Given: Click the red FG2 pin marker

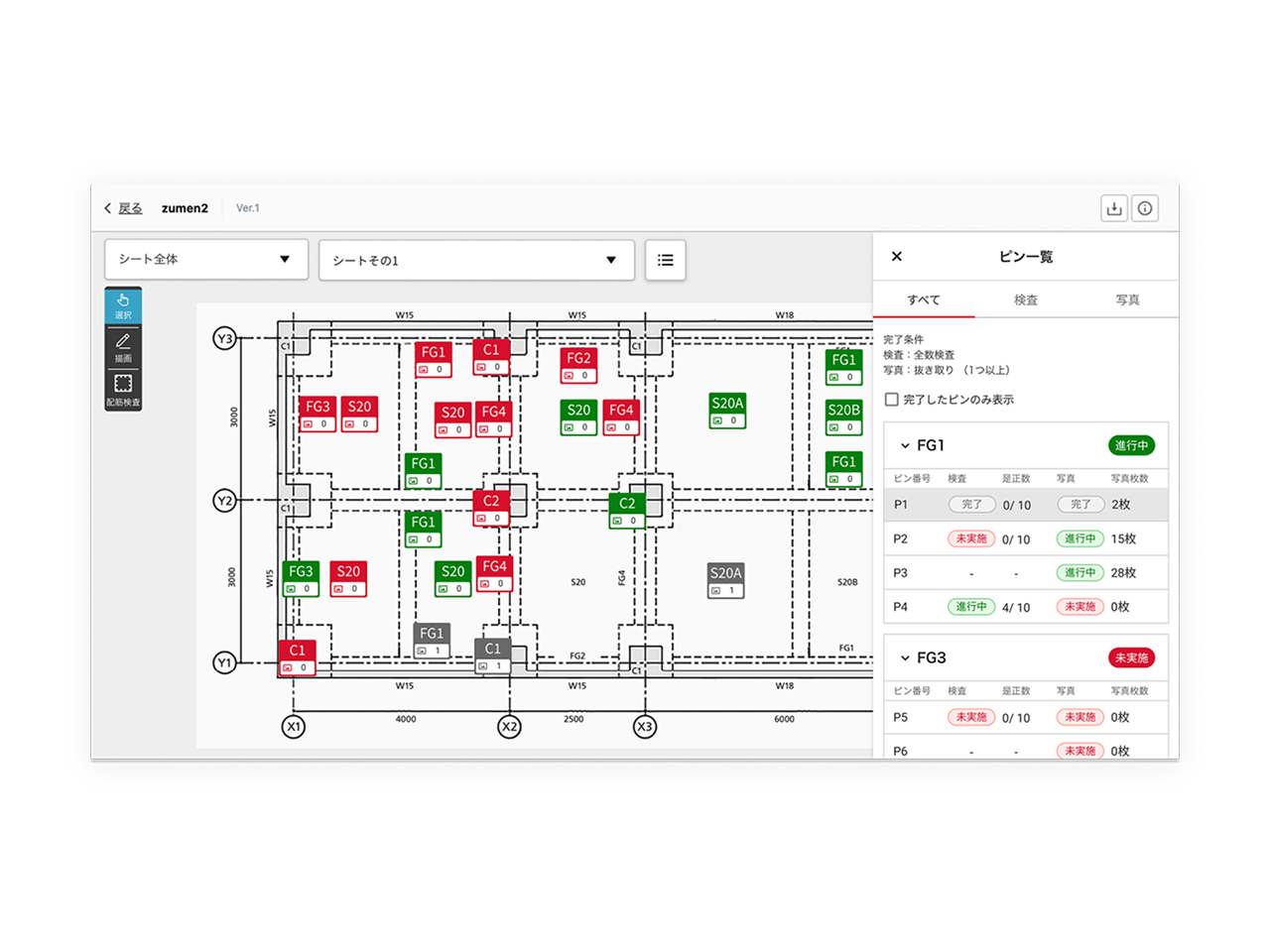Looking at the screenshot, I should (x=578, y=365).
